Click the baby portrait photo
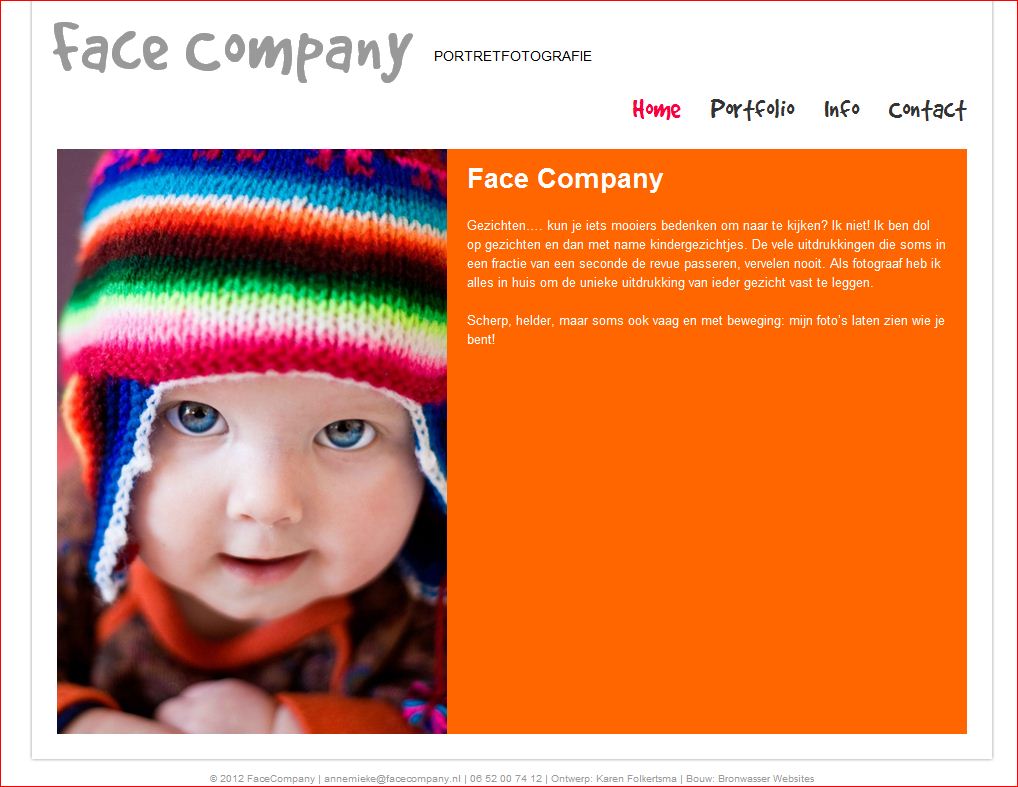The height and width of the screenshot is (787, 1018). tap(252, 442)
